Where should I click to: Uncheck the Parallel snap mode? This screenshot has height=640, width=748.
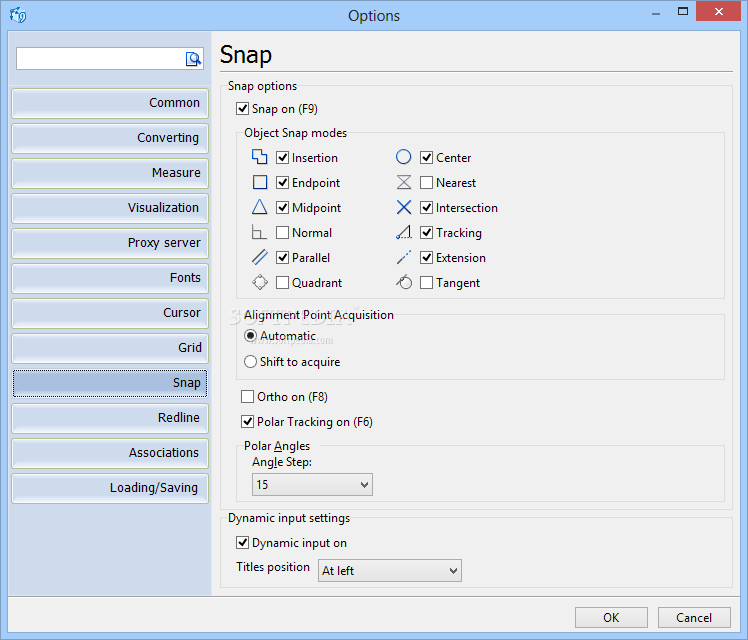(282, 258)
